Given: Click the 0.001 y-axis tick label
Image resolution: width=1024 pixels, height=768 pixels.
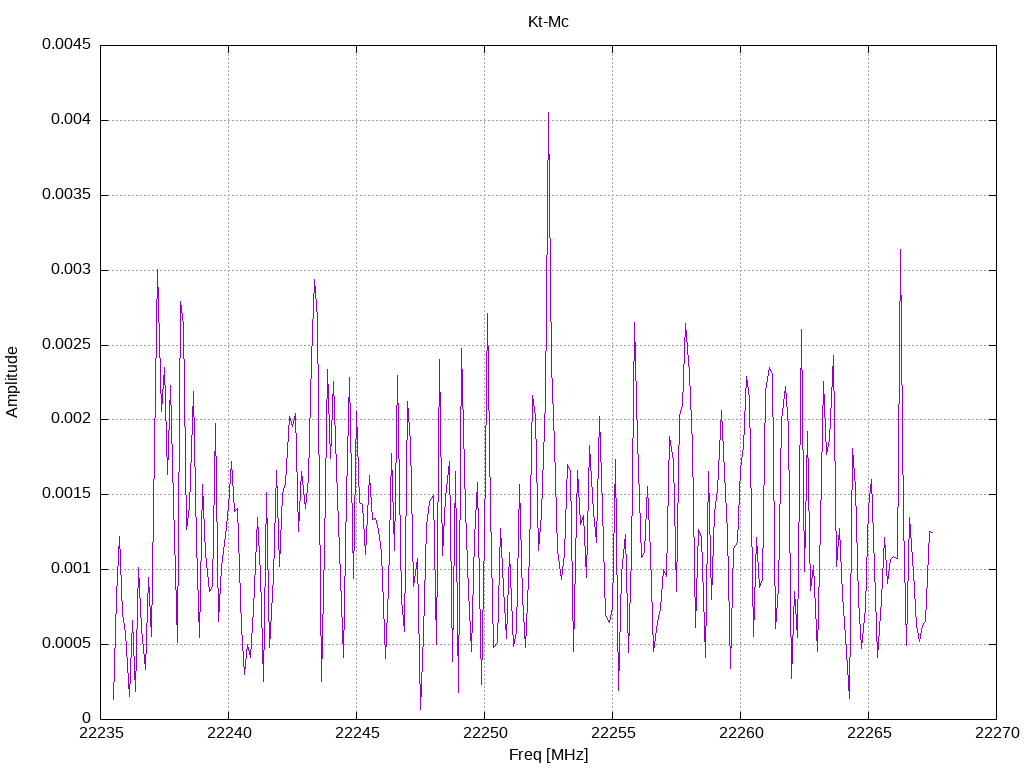Looking at the screenshot, I should point(70,569).
